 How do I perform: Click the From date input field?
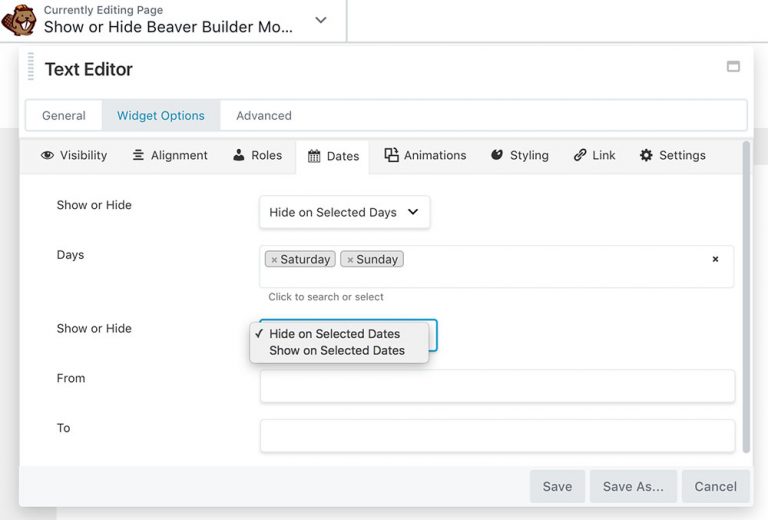click(x=498, y=386)
